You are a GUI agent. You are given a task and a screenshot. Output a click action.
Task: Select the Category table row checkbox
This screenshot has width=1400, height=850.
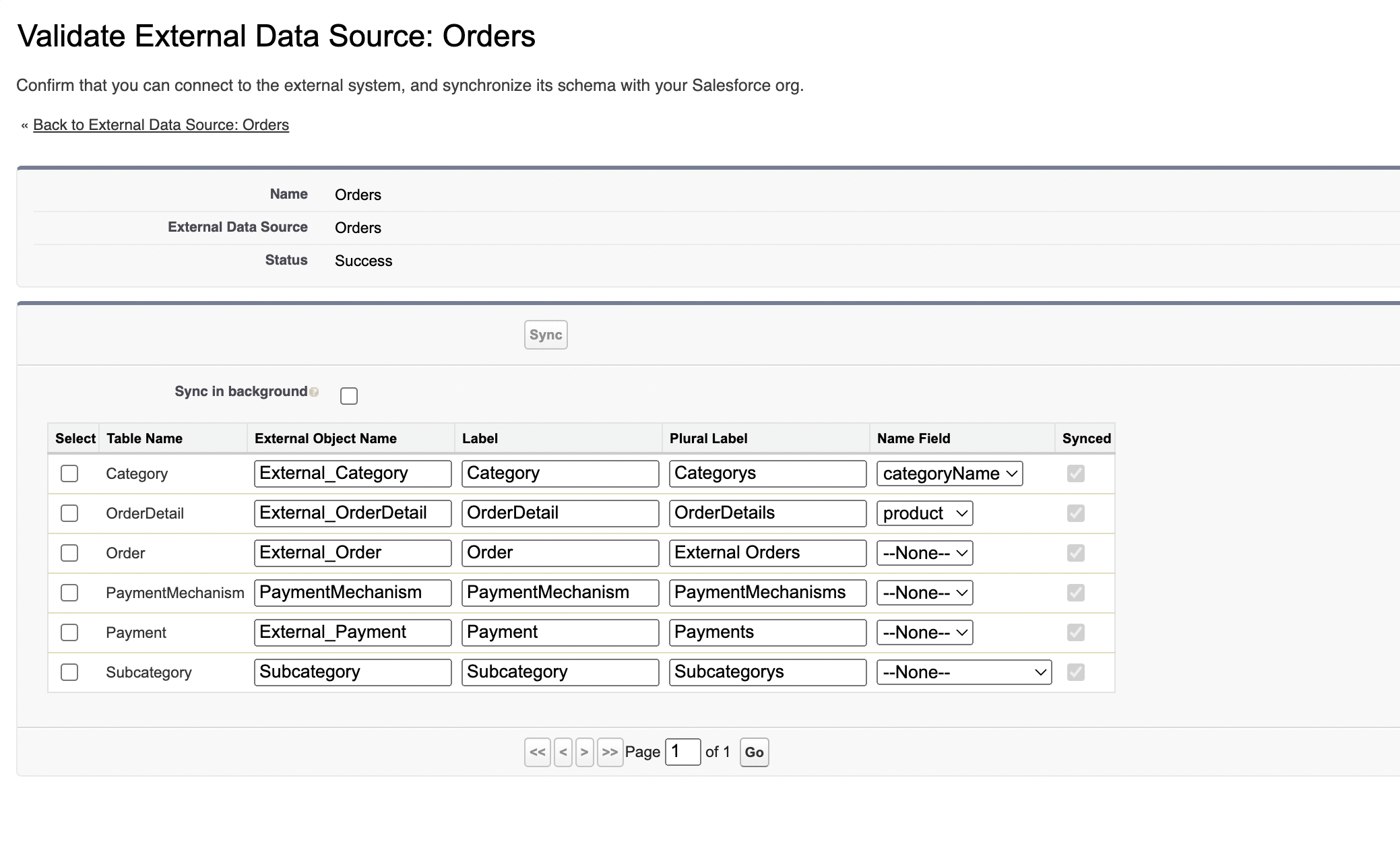[69, 473]
